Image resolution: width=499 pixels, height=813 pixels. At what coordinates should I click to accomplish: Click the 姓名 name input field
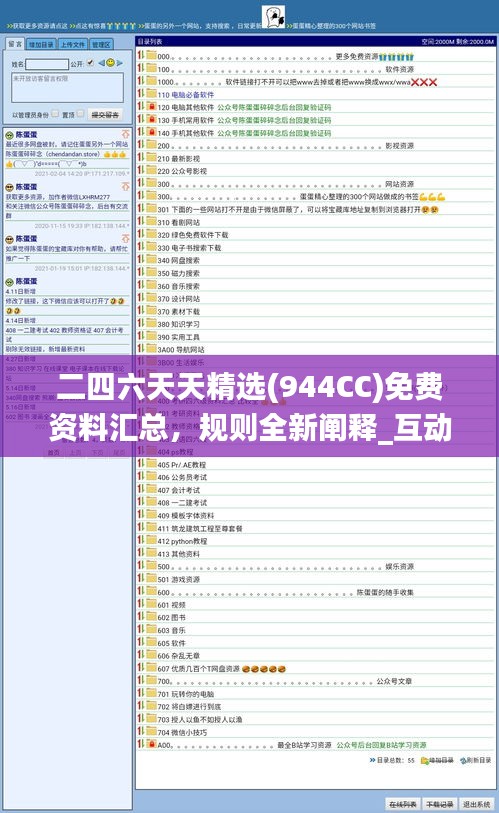click(x=47, y=64)
